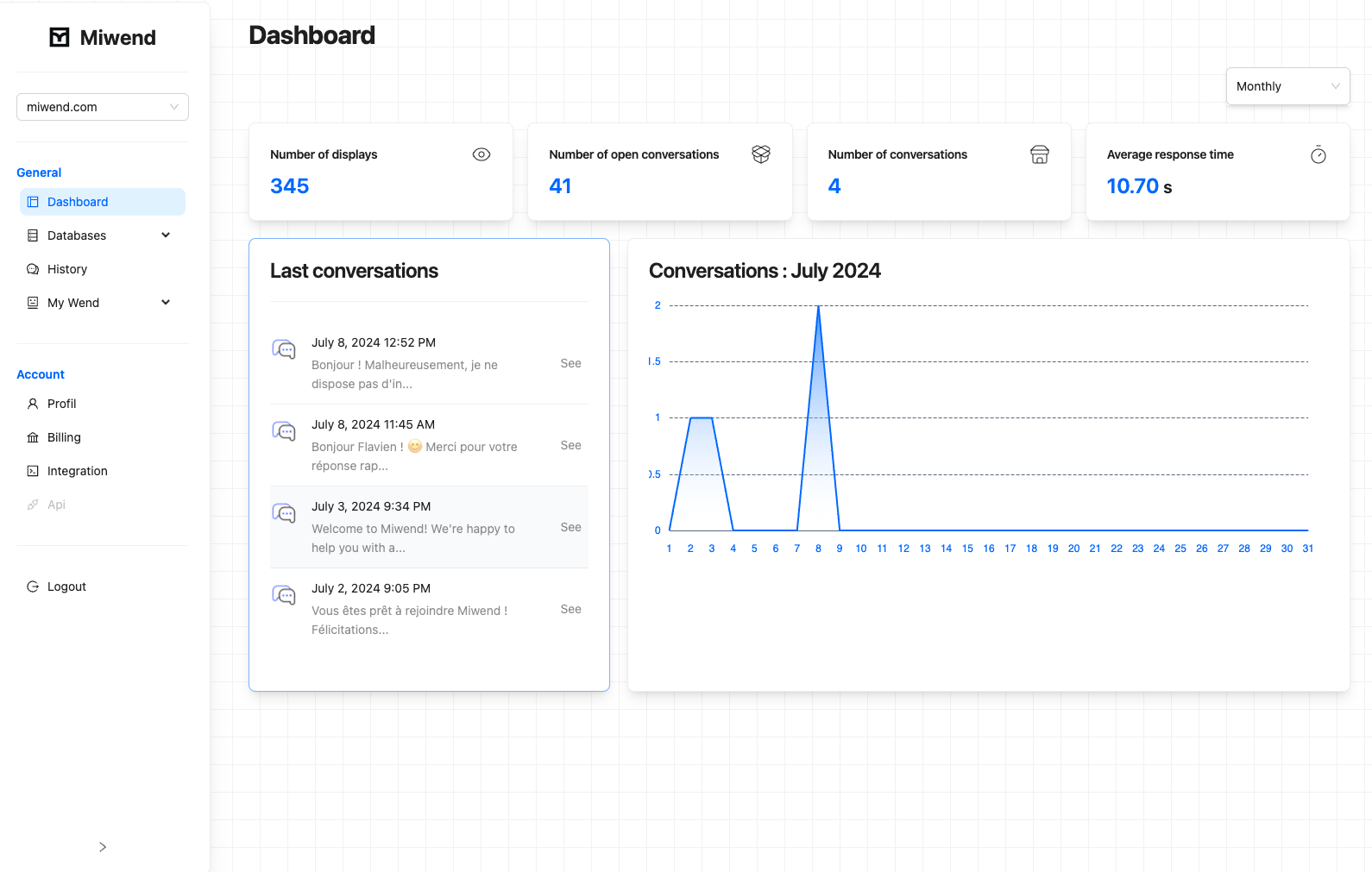The image size is (1372, 872).
Task: Click the shop icon on conversations card
Action: (1040, 154)
